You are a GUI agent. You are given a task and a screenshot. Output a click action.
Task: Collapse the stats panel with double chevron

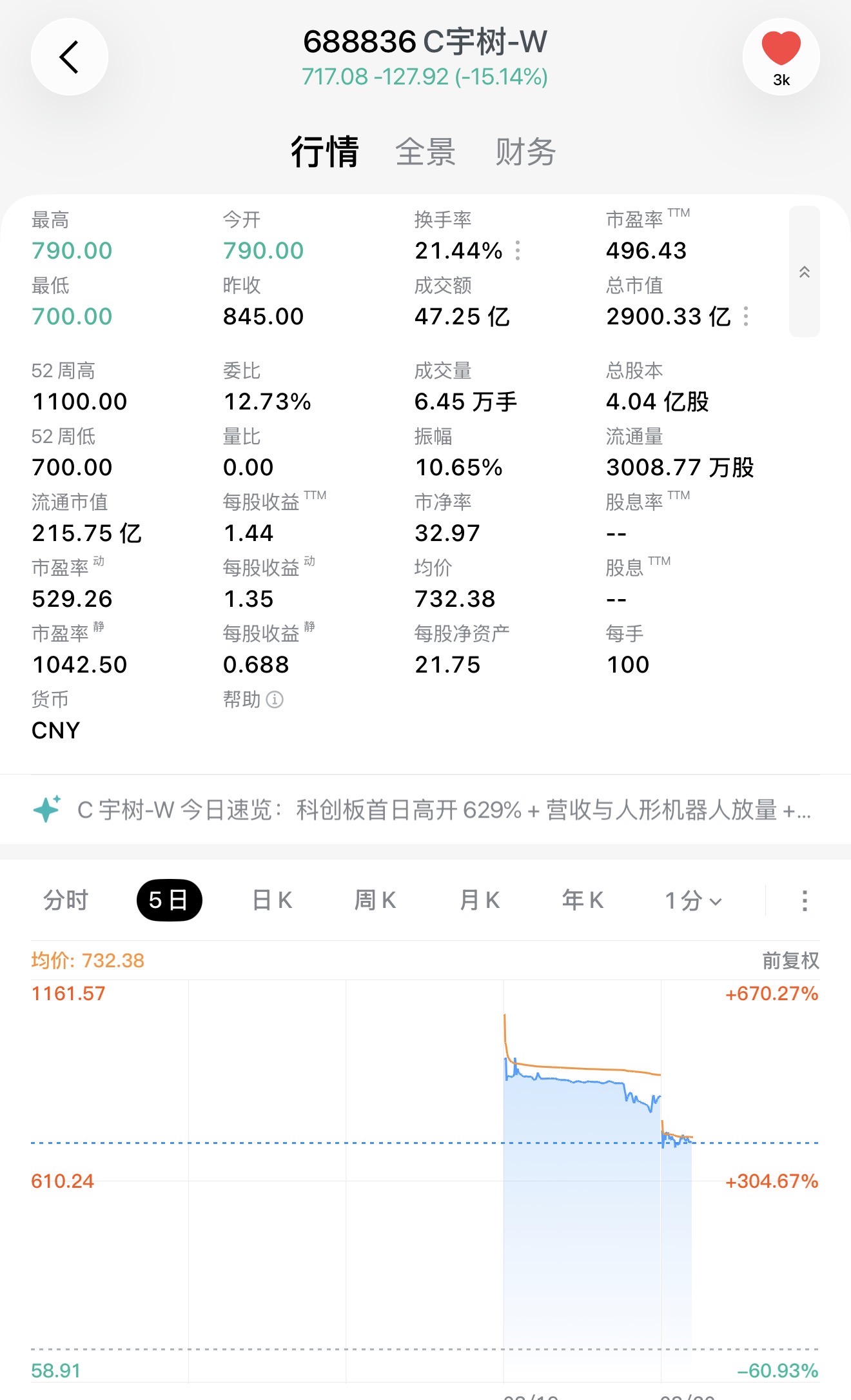pos(804,271)
